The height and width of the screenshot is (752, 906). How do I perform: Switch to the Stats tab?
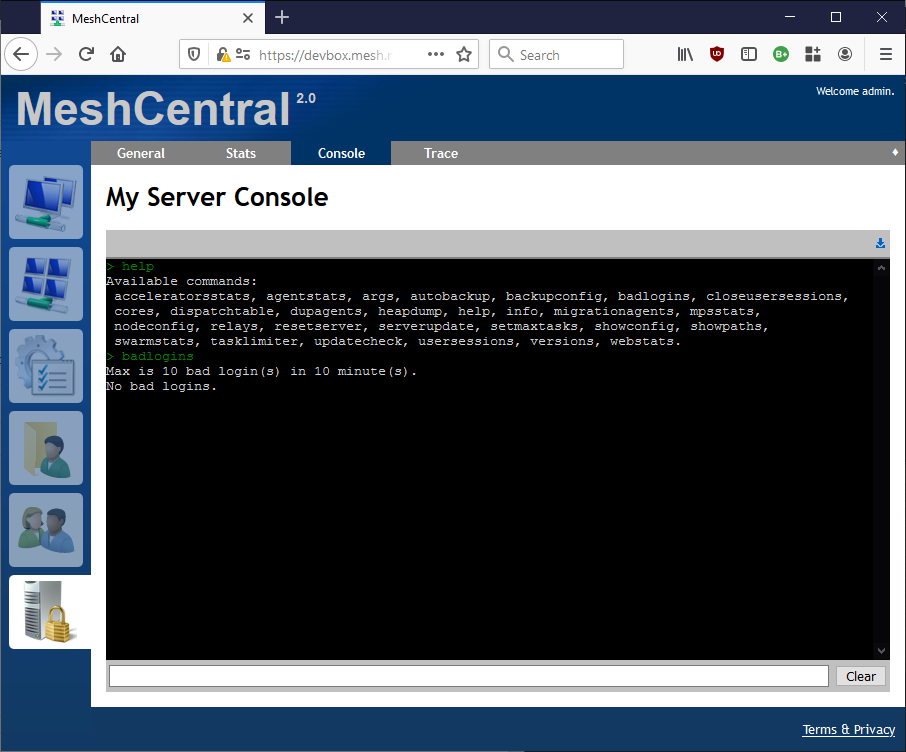pyautogui.click(x=241, y=153)
